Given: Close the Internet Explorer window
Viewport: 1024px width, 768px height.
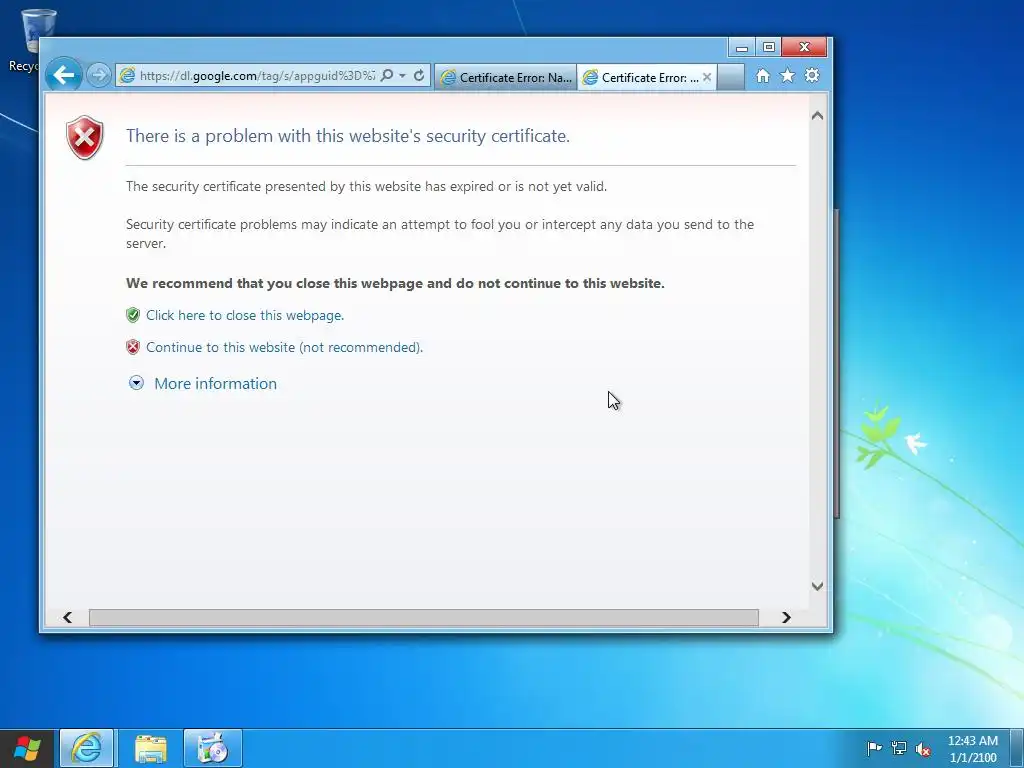Looking at the screenshot, I should 805,48.
